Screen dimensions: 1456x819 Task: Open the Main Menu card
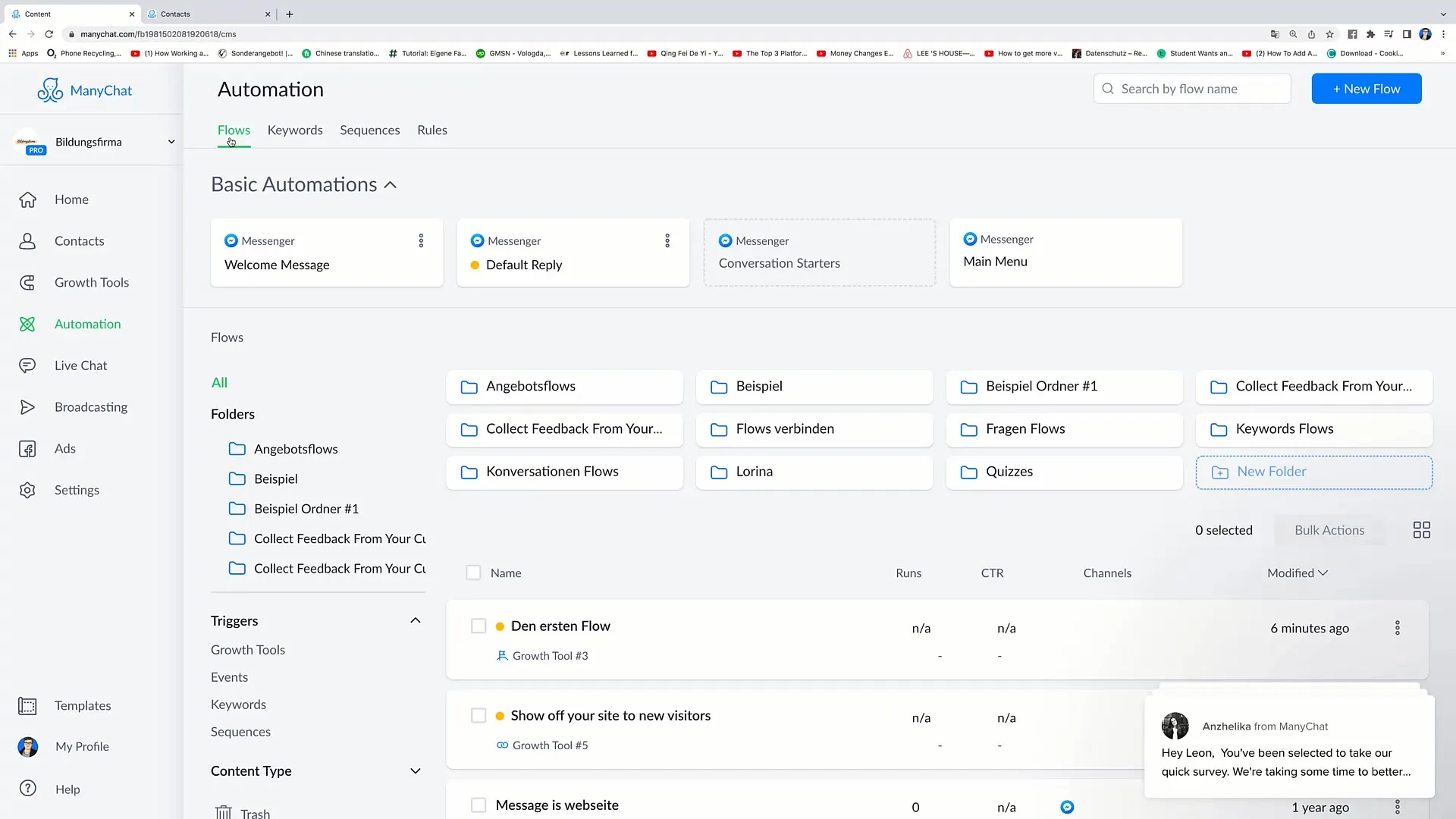coord(1065,253)
